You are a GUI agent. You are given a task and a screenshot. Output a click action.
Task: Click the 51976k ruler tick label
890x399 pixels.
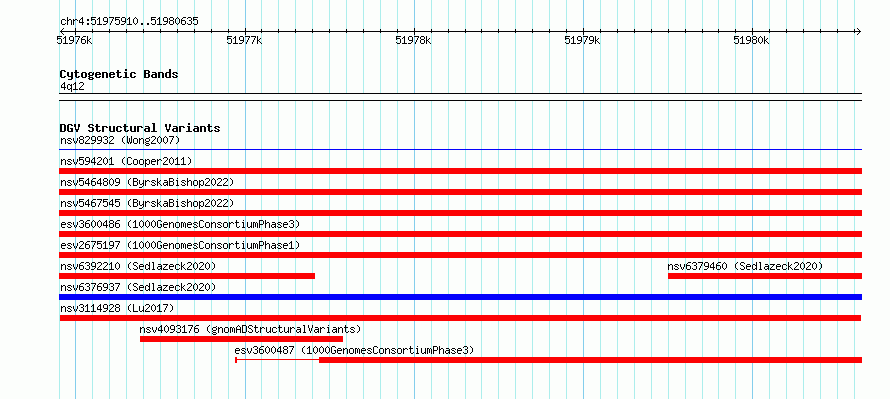pos(74,40)
